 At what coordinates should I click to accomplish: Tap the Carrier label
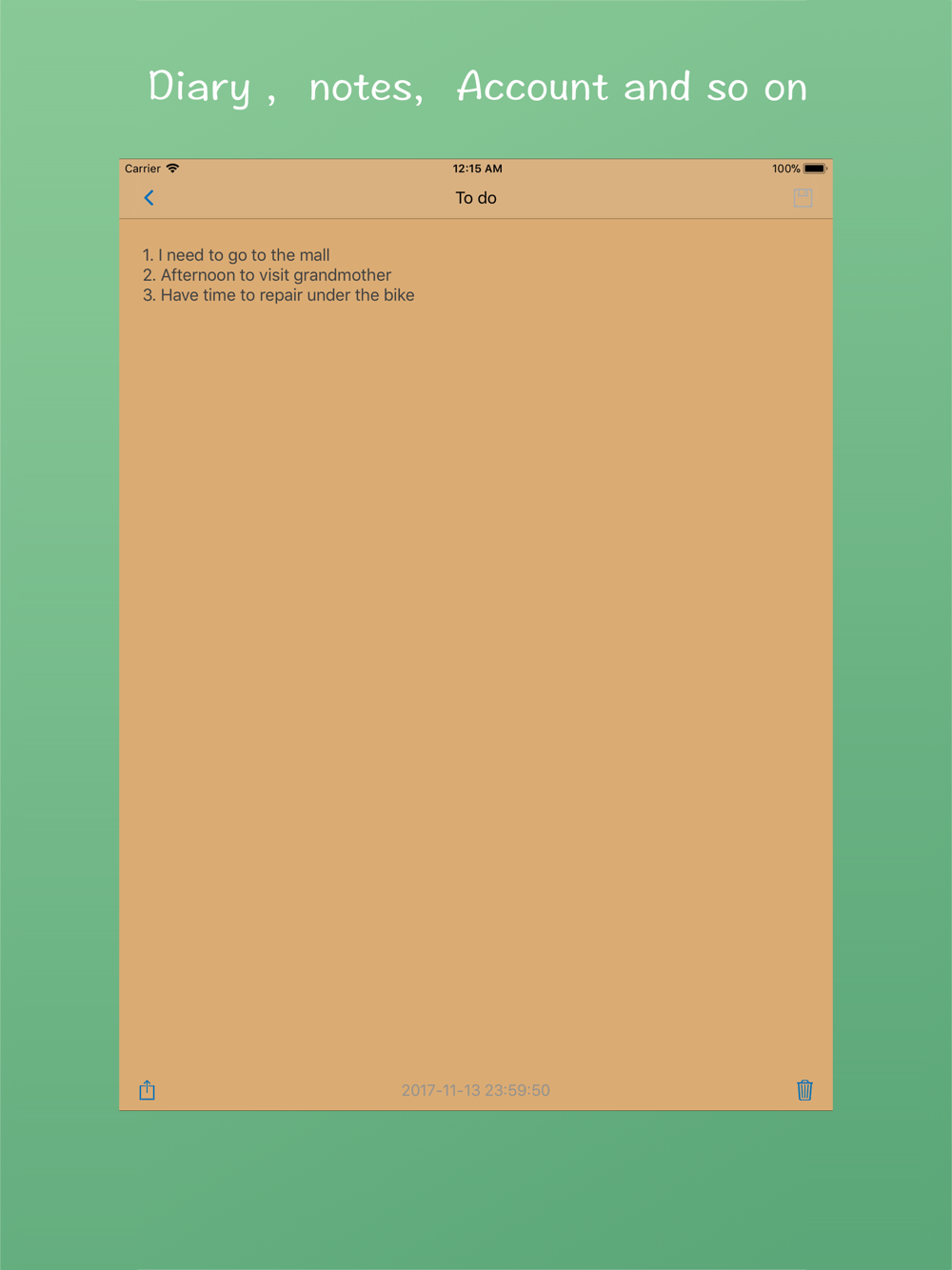coord(143,169)
